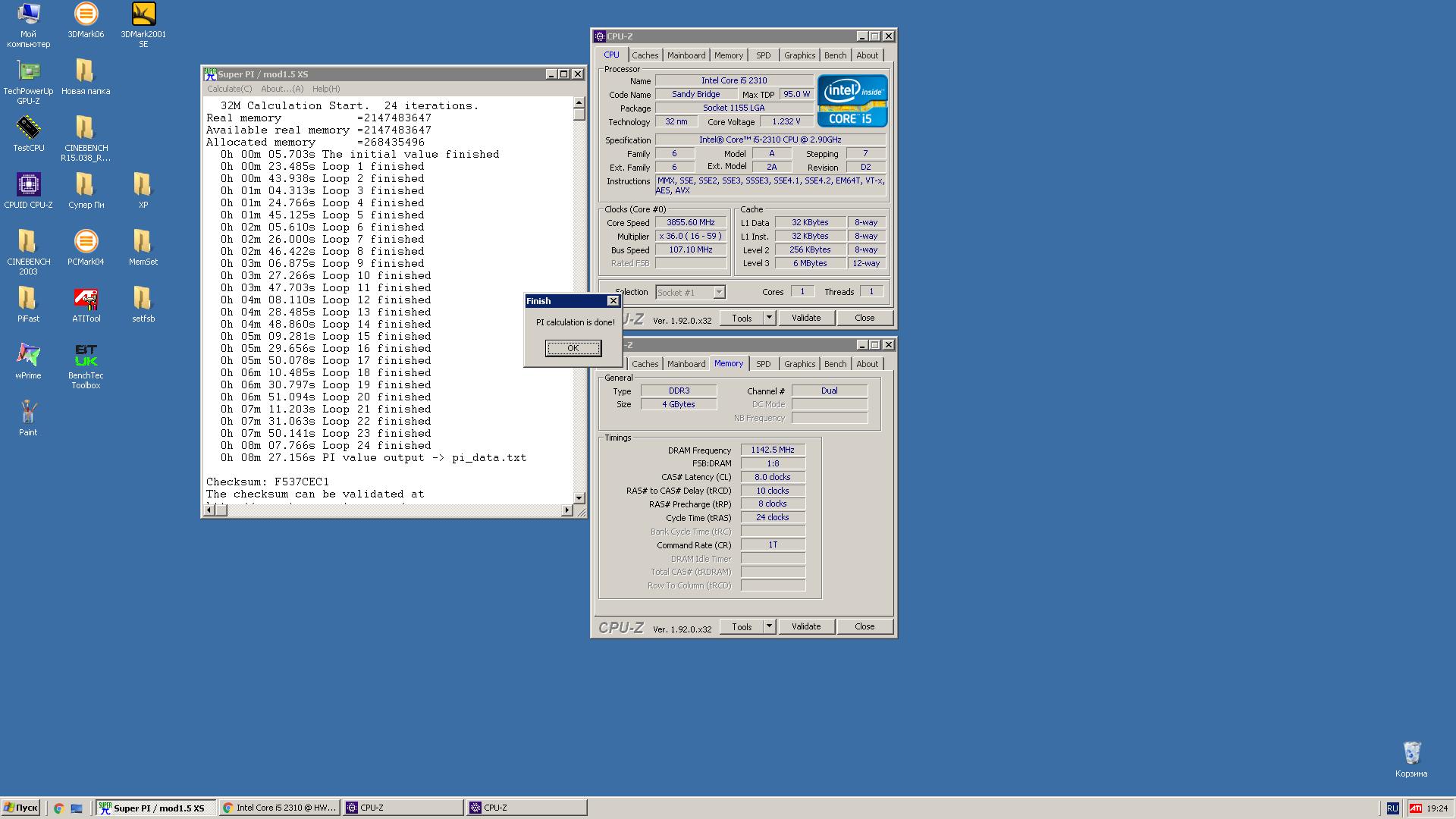
Task: Launch ATITool desktop icon
Action: pos(86,305)
